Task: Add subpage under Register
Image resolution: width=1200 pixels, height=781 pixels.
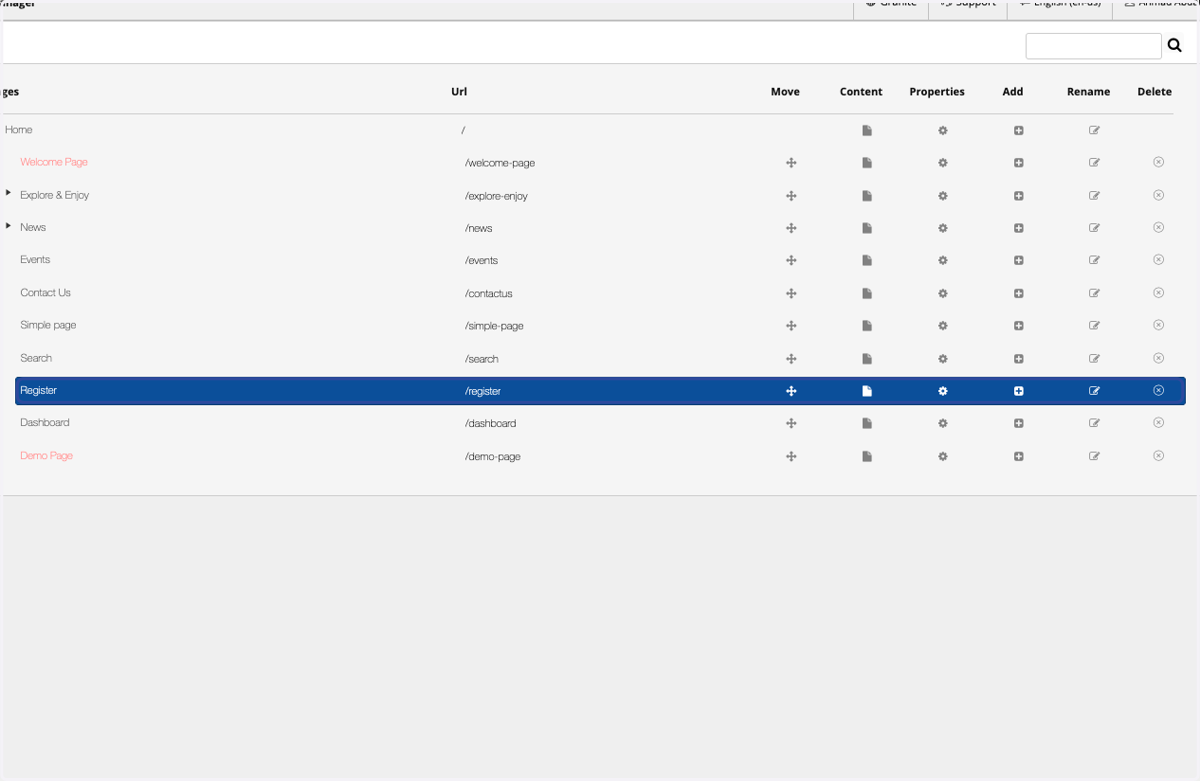Action: [1018, 391]
